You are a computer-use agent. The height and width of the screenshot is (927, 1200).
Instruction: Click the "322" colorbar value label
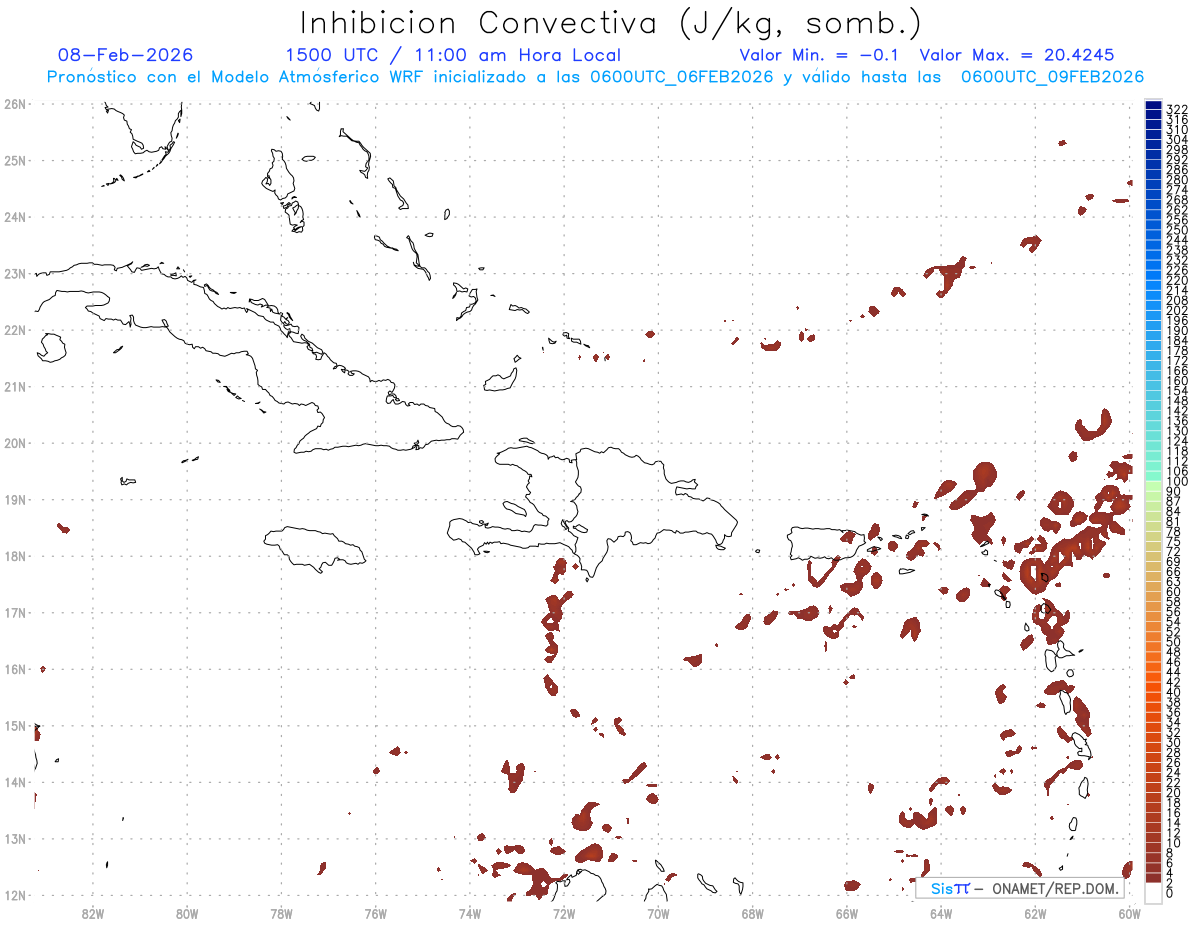click(1176, 109)
